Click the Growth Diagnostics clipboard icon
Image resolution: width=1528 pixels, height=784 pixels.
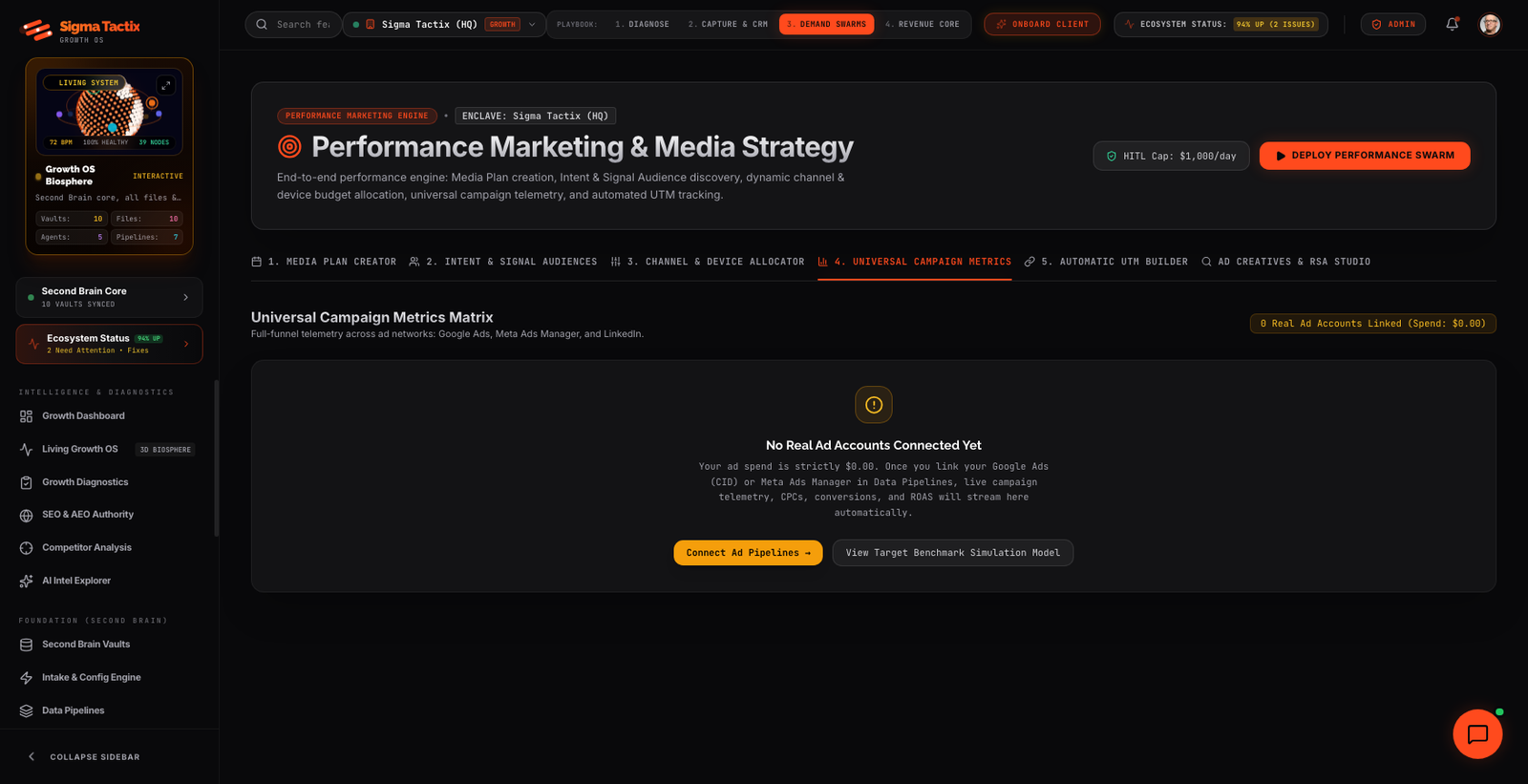[x=26, y=482]
